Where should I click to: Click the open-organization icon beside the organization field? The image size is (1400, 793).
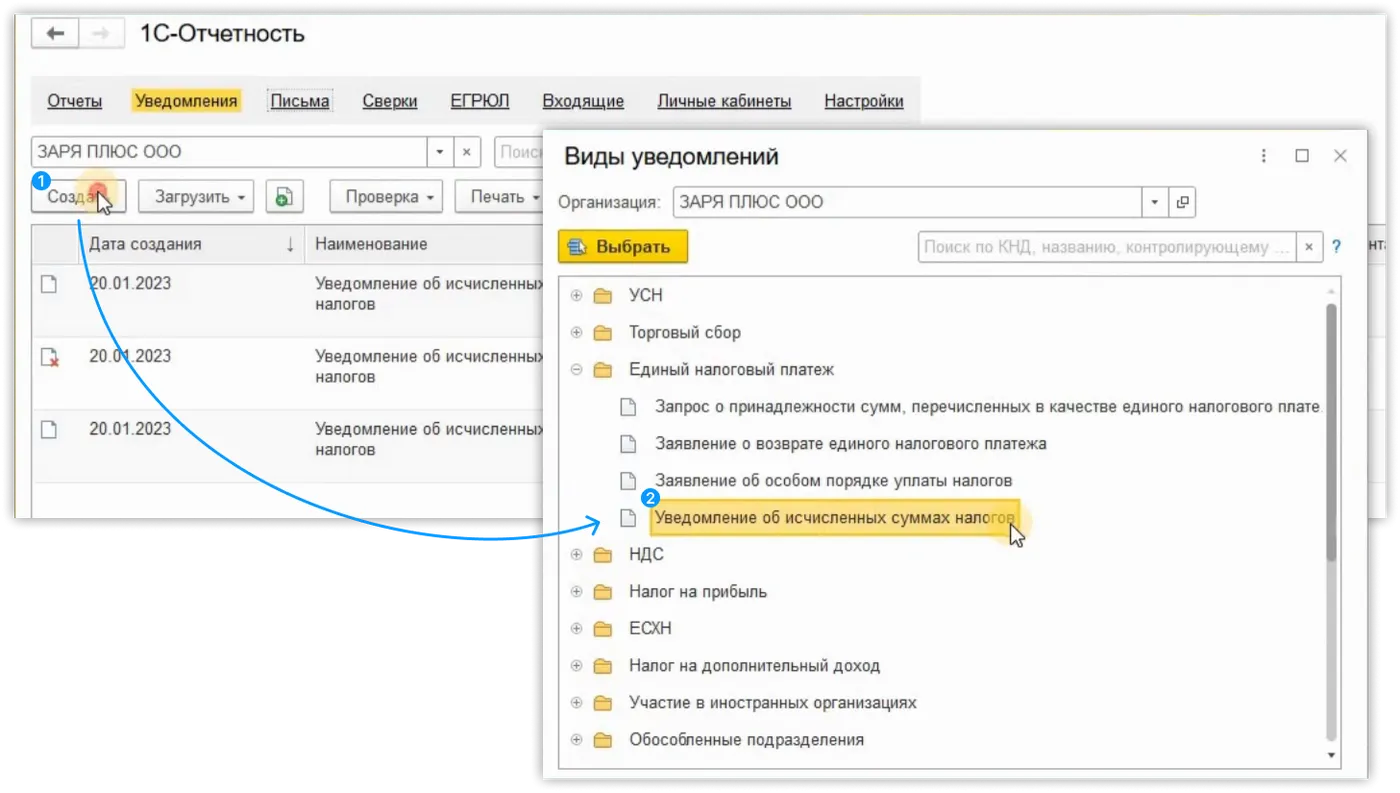(x=1182, y=202)
